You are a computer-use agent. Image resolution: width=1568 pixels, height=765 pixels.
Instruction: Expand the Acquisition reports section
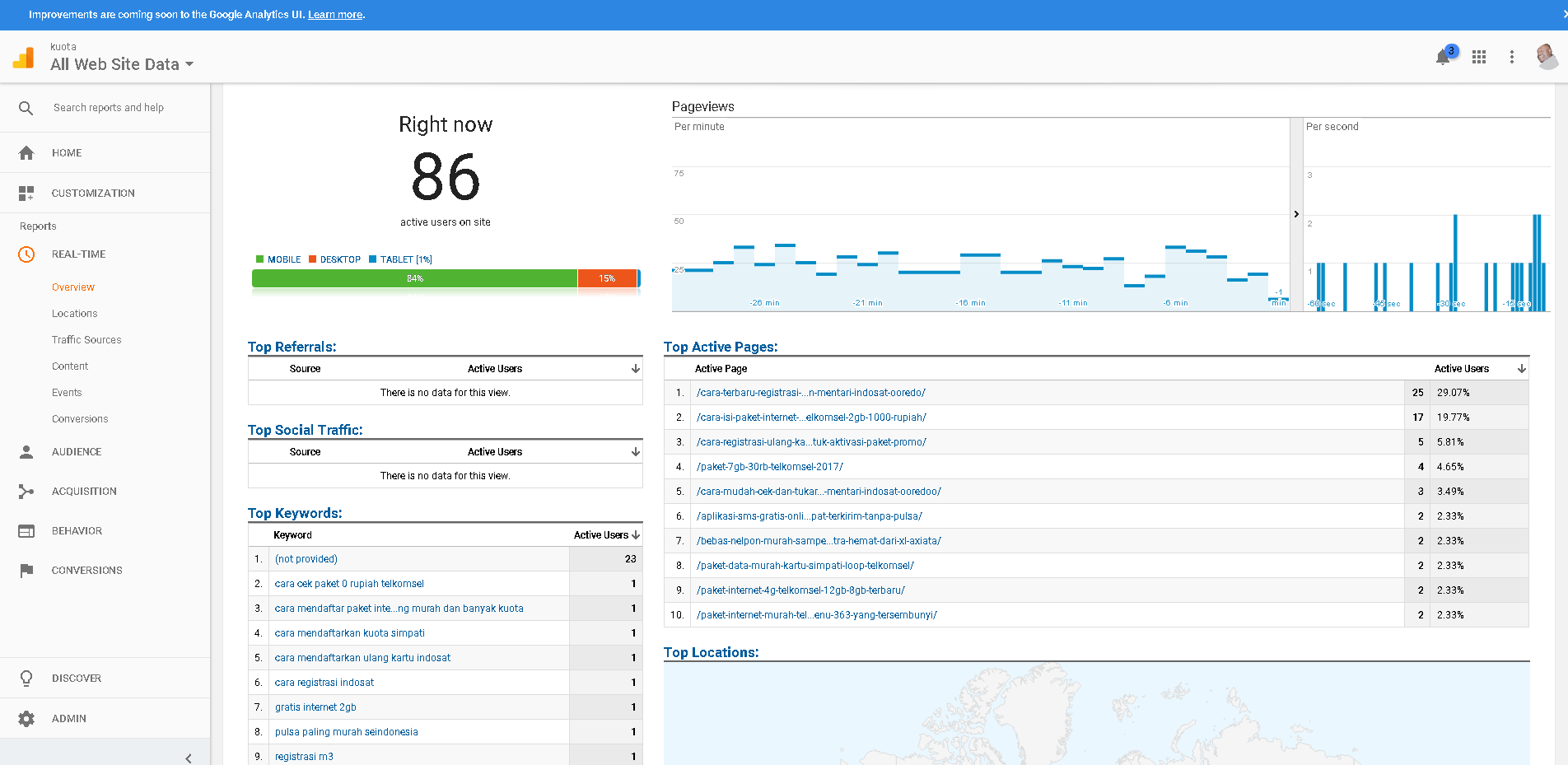coord(84,492)
